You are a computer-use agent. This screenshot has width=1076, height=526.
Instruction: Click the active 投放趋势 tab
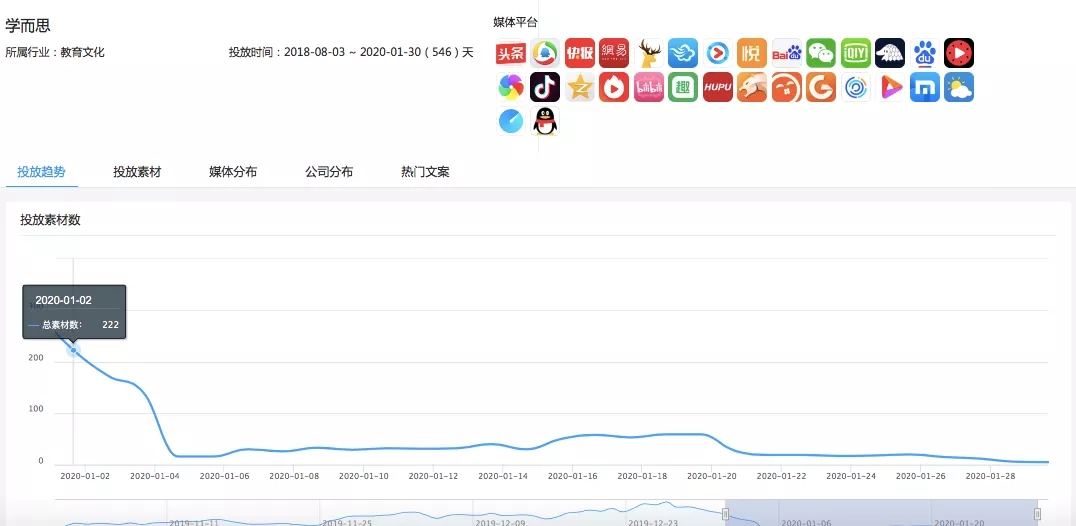pos(42,172)
